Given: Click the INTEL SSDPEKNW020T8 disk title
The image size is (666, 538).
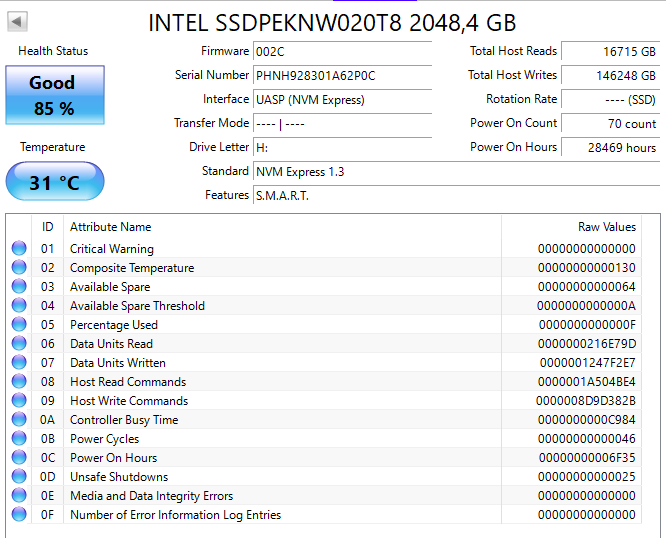Looking at the screenshot, I should [x=332, y=22].
